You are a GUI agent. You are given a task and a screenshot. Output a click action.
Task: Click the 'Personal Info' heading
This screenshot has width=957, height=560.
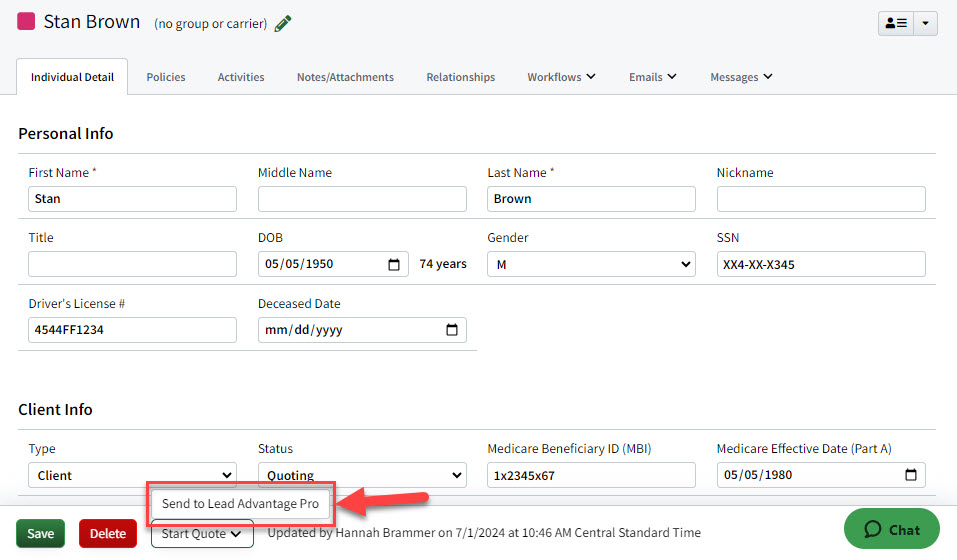(x=66, y=134)
